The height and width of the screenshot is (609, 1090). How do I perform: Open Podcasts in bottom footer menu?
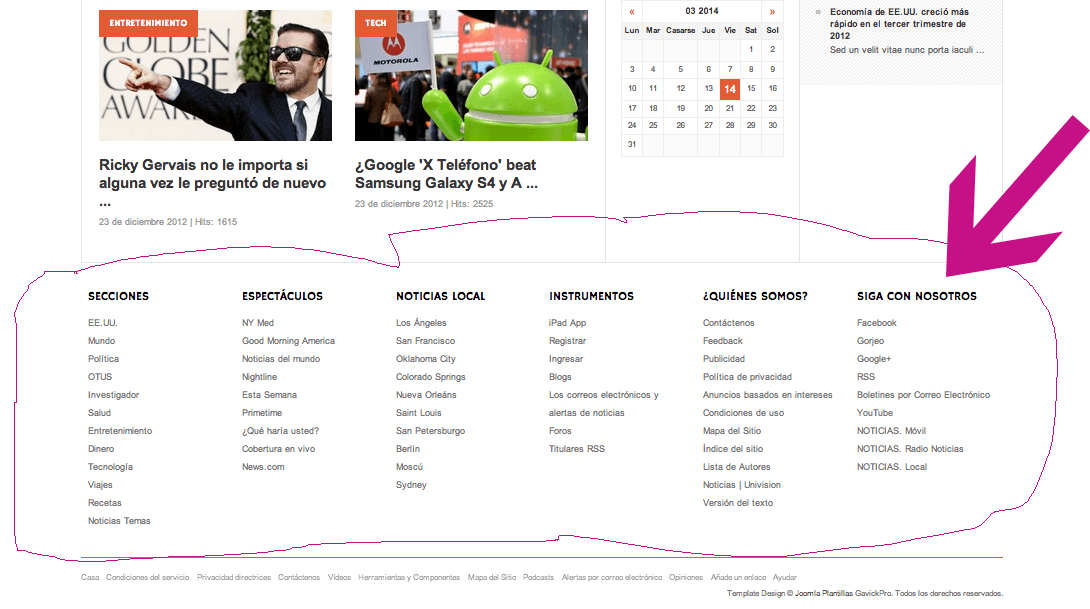539,577
